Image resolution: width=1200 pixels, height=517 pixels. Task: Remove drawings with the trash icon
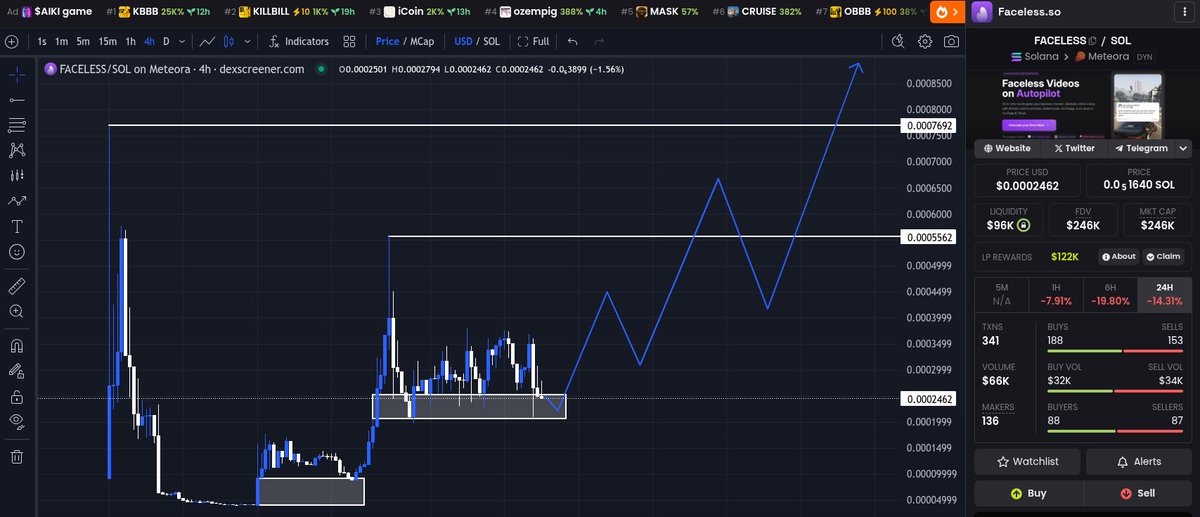(x=17, y=457)
